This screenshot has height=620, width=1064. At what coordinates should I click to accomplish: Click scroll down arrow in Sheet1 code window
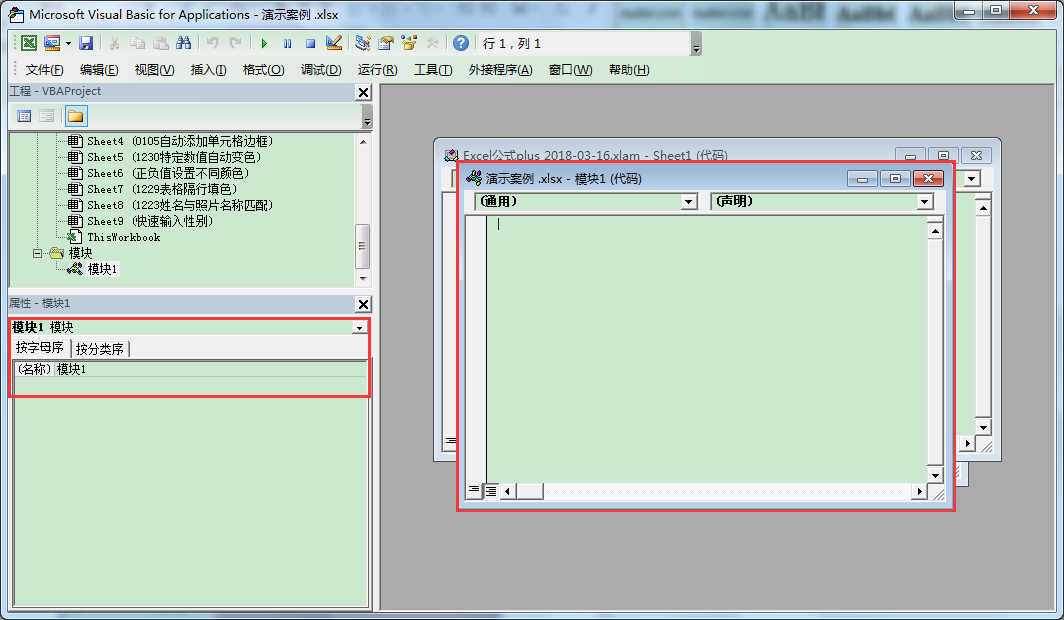click(x=983, y=427)
